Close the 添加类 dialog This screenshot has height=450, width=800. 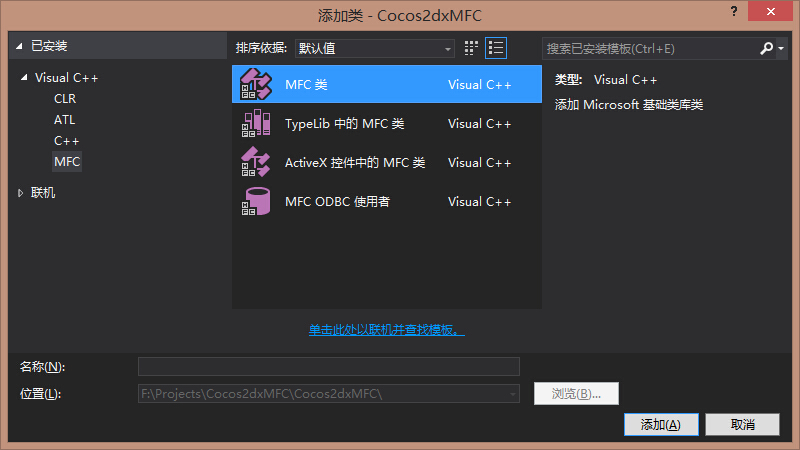click(x=770, y=11)
